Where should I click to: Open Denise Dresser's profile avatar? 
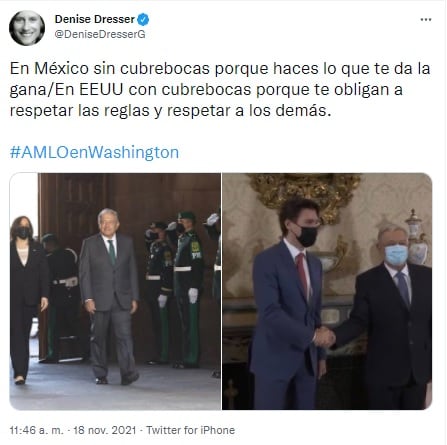point(27,28)
